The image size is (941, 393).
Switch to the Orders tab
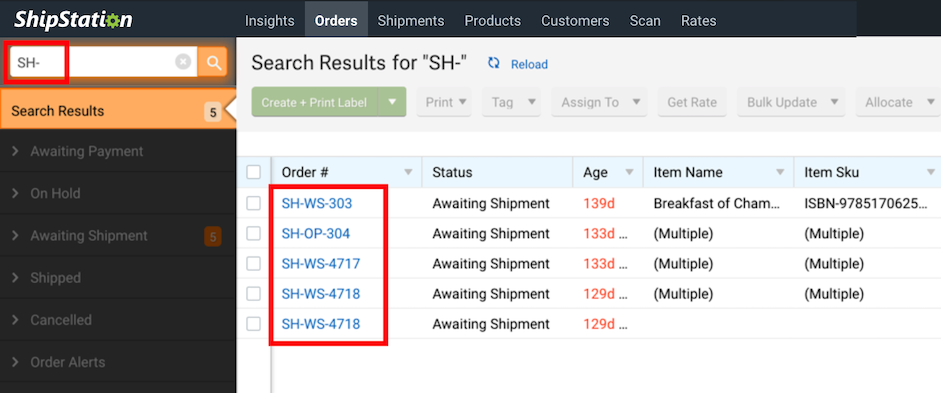pyautogui.click(x=336, y=20)
